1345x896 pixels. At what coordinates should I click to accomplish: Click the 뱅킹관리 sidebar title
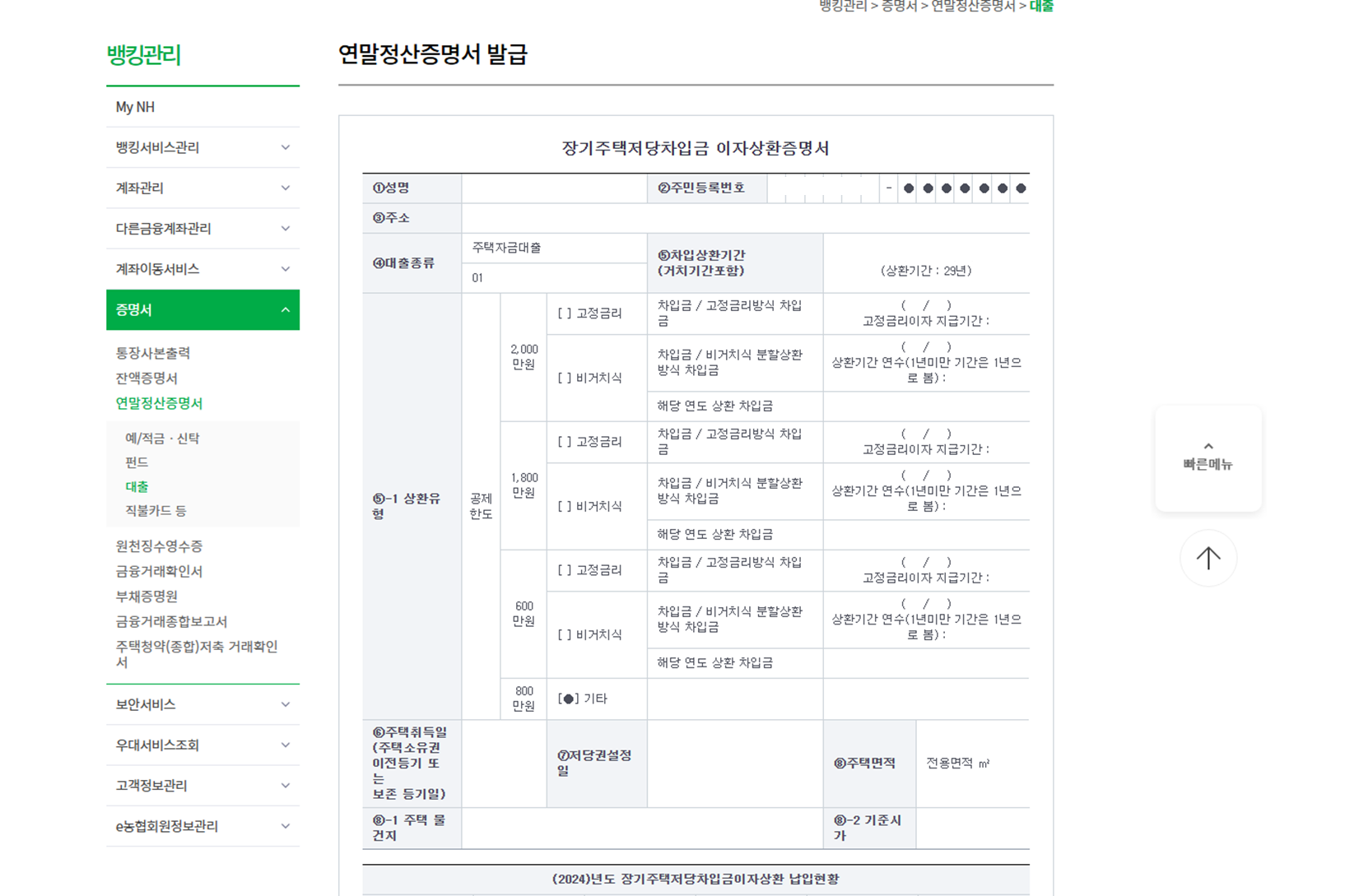point(143,55)
